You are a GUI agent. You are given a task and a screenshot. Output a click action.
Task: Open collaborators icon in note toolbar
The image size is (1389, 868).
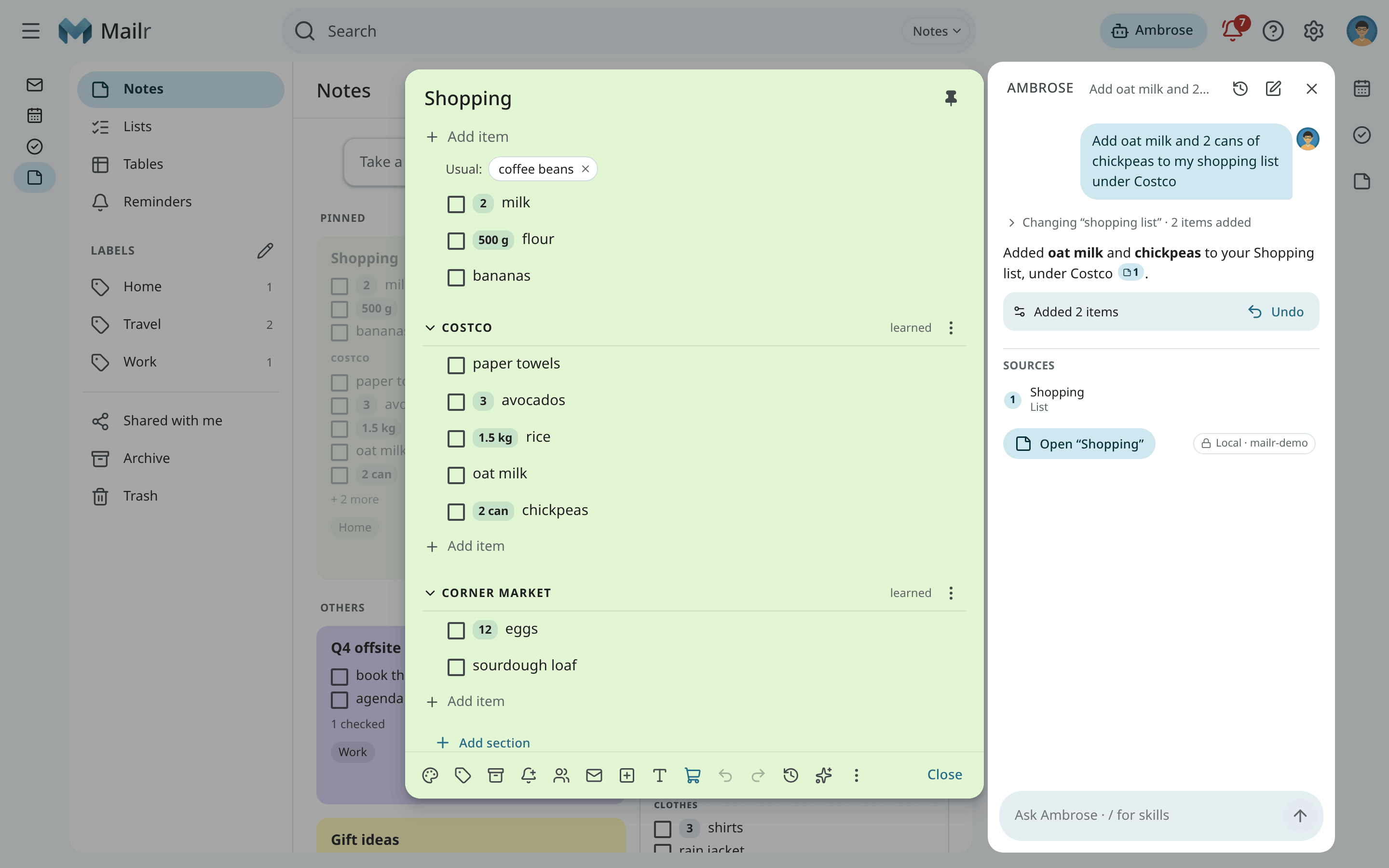click(x=561, y=775)
